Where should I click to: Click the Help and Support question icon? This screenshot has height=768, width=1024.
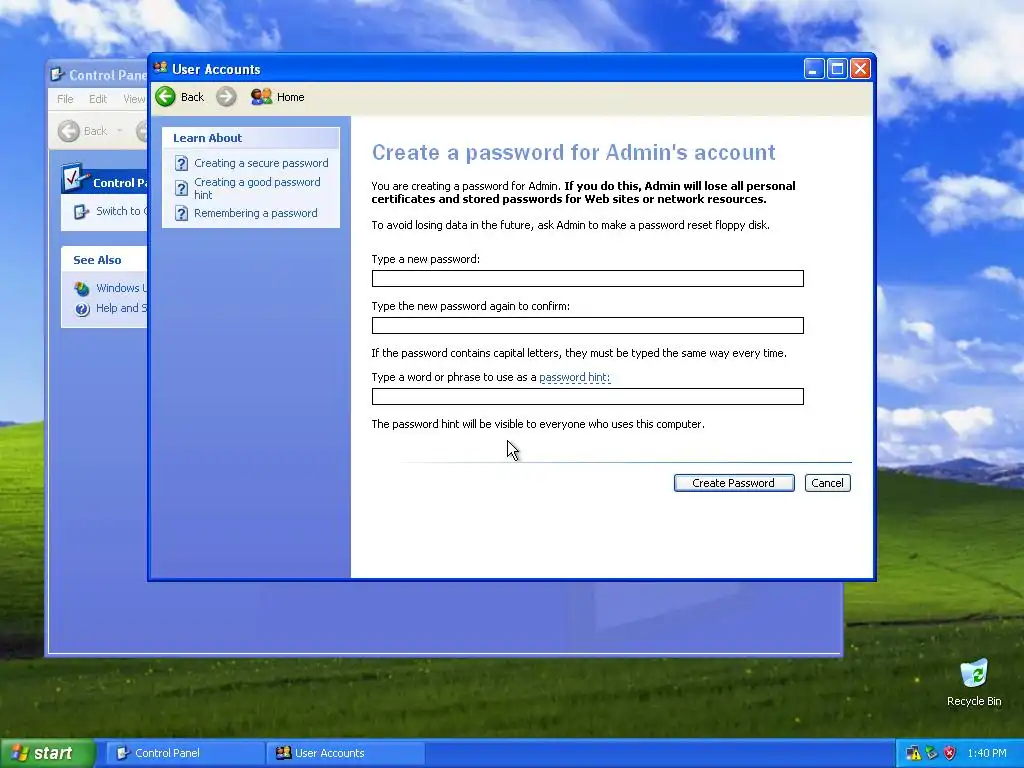coord(82,309)
